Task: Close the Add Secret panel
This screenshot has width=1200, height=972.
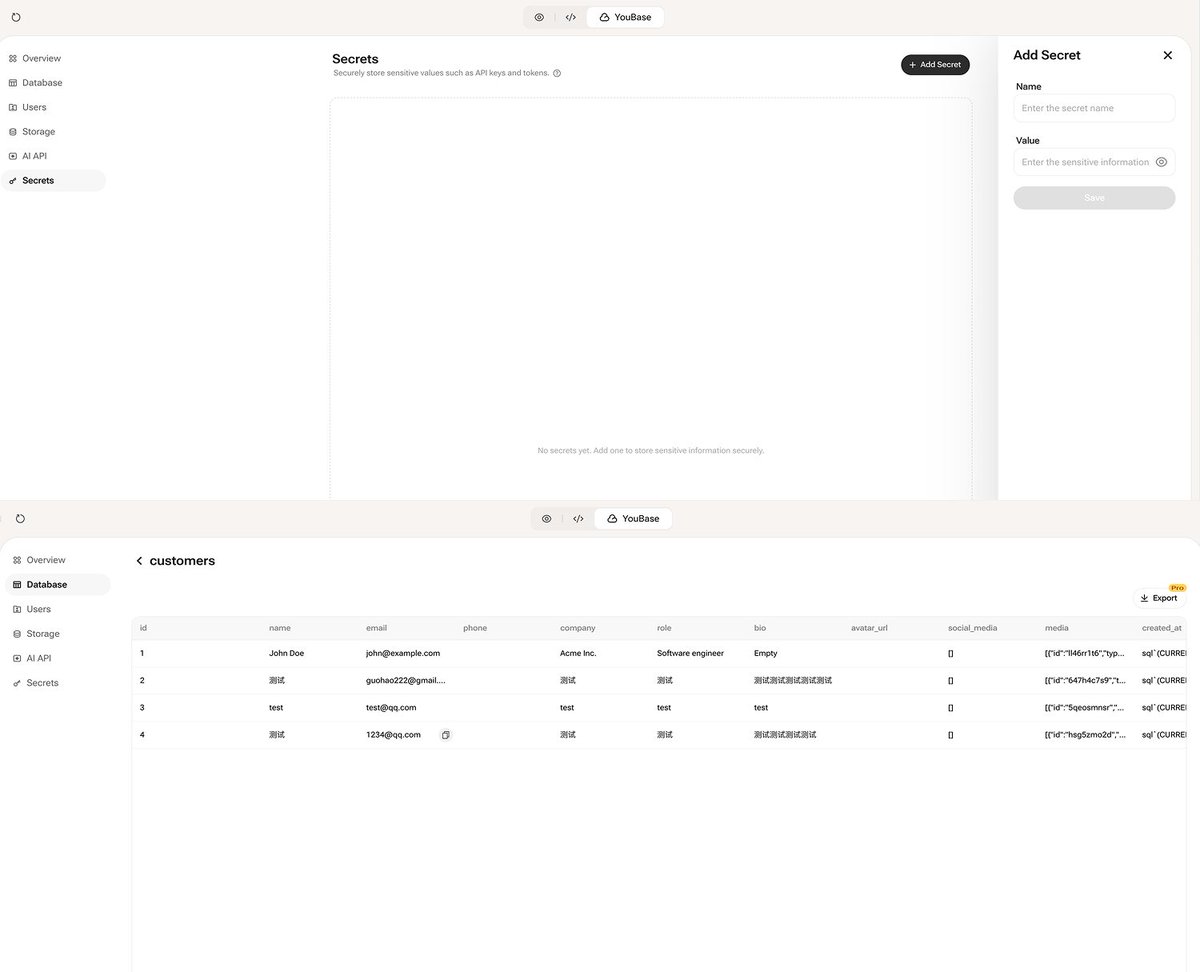Action: tap(1167, 55)
